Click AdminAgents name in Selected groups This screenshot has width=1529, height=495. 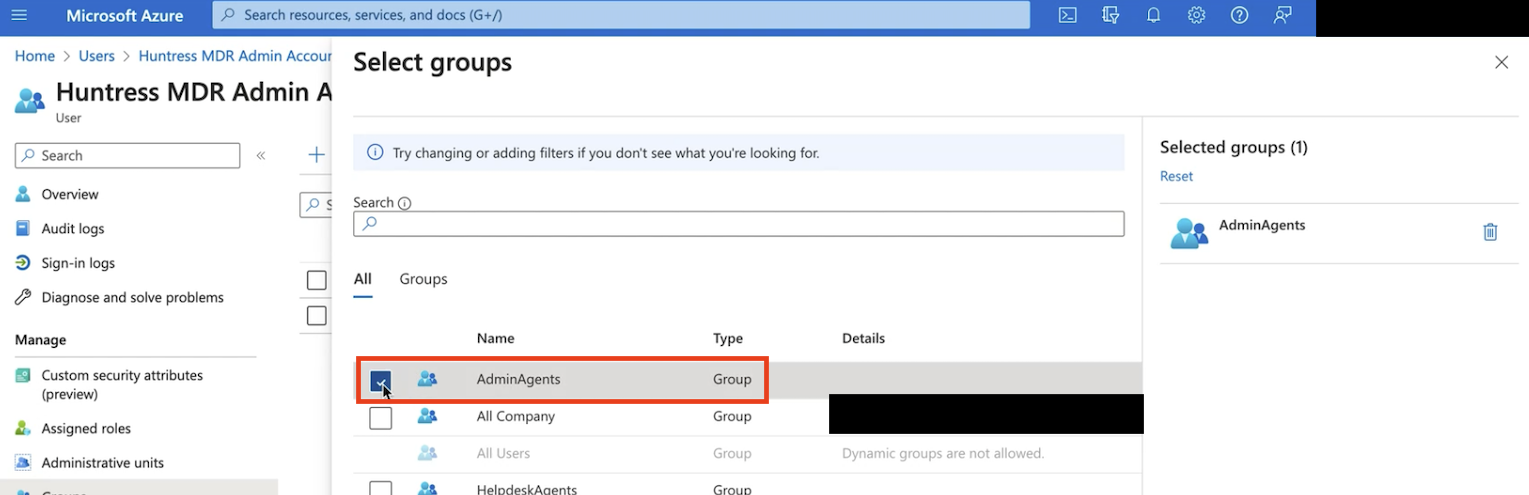1262,225
